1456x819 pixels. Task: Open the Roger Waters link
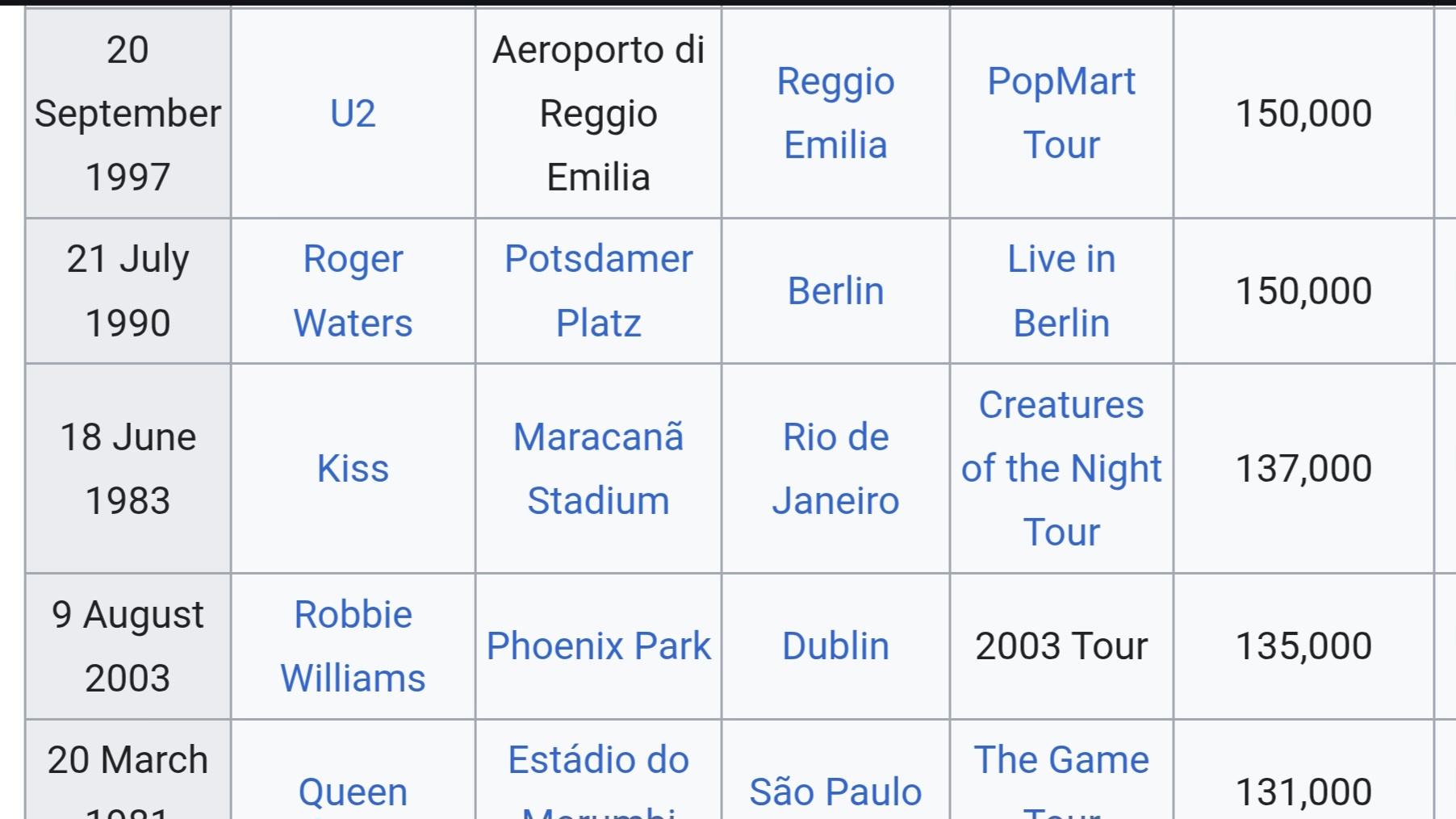pyautogui.click(x=353, y=291)
